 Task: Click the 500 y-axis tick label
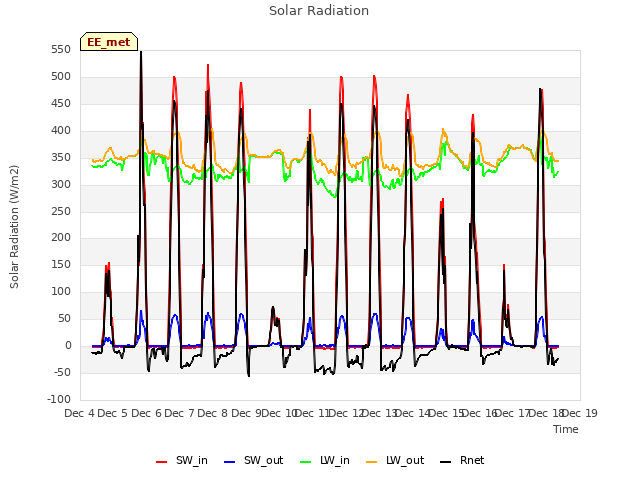(61, 77)
